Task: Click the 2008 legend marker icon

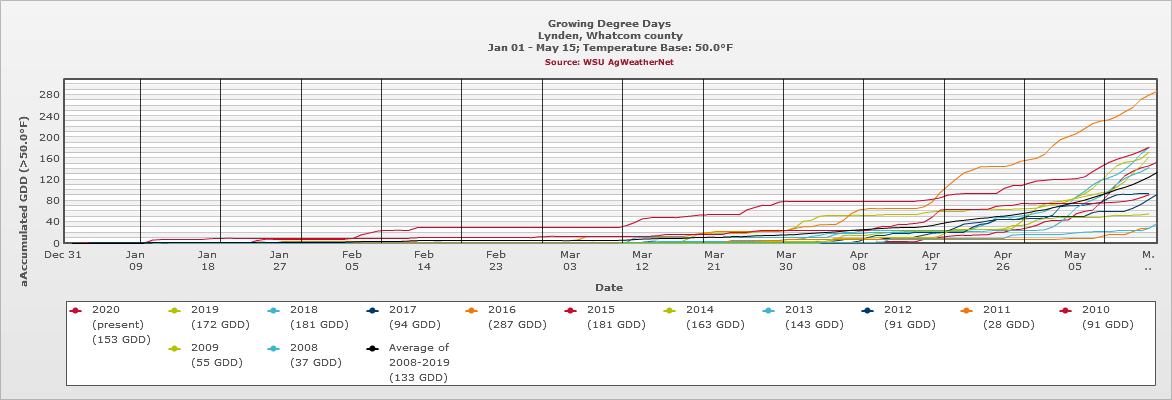Action: click(x=274, y=348)
